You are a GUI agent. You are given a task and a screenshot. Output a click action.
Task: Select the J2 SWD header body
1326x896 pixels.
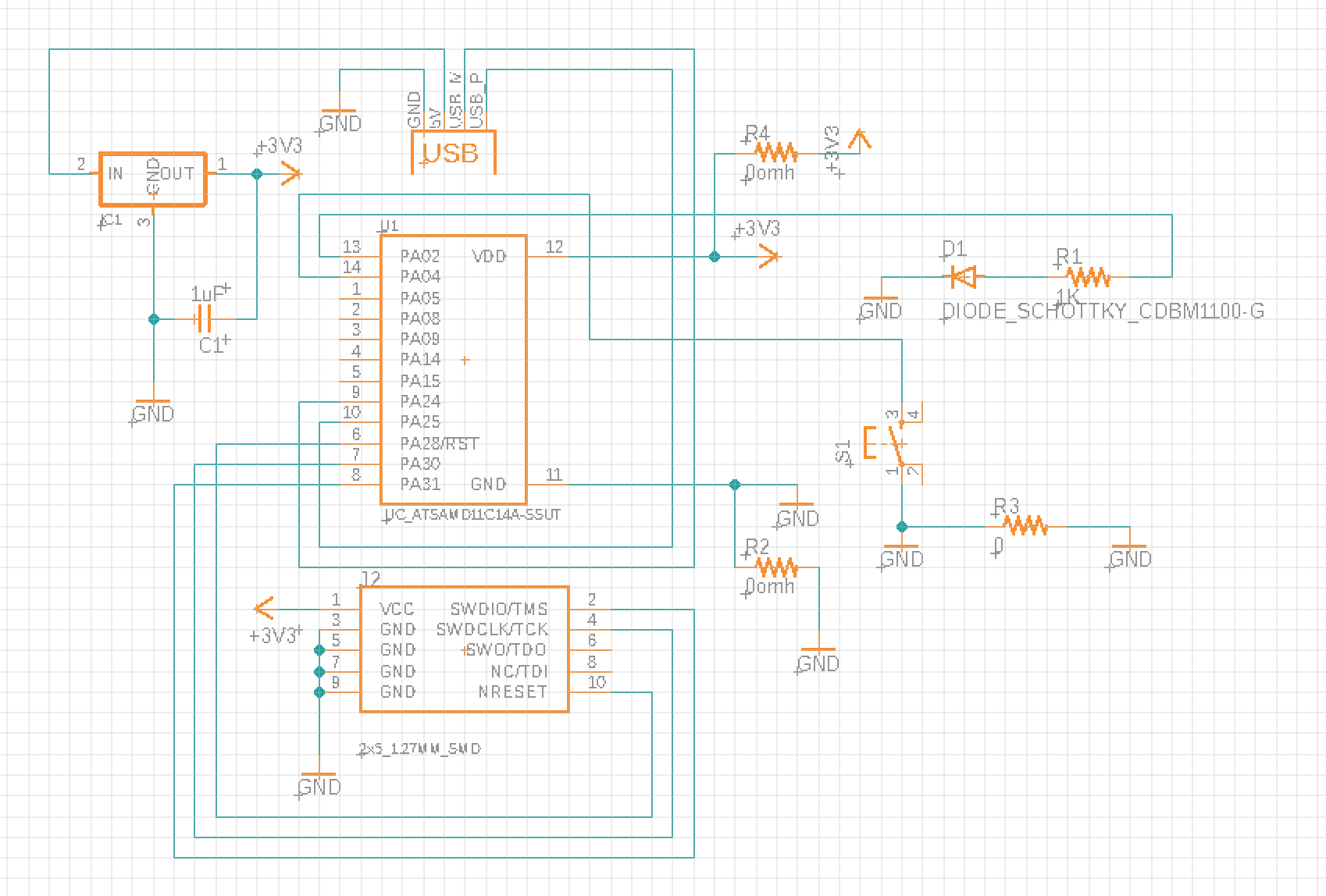[x=464, y=649]
